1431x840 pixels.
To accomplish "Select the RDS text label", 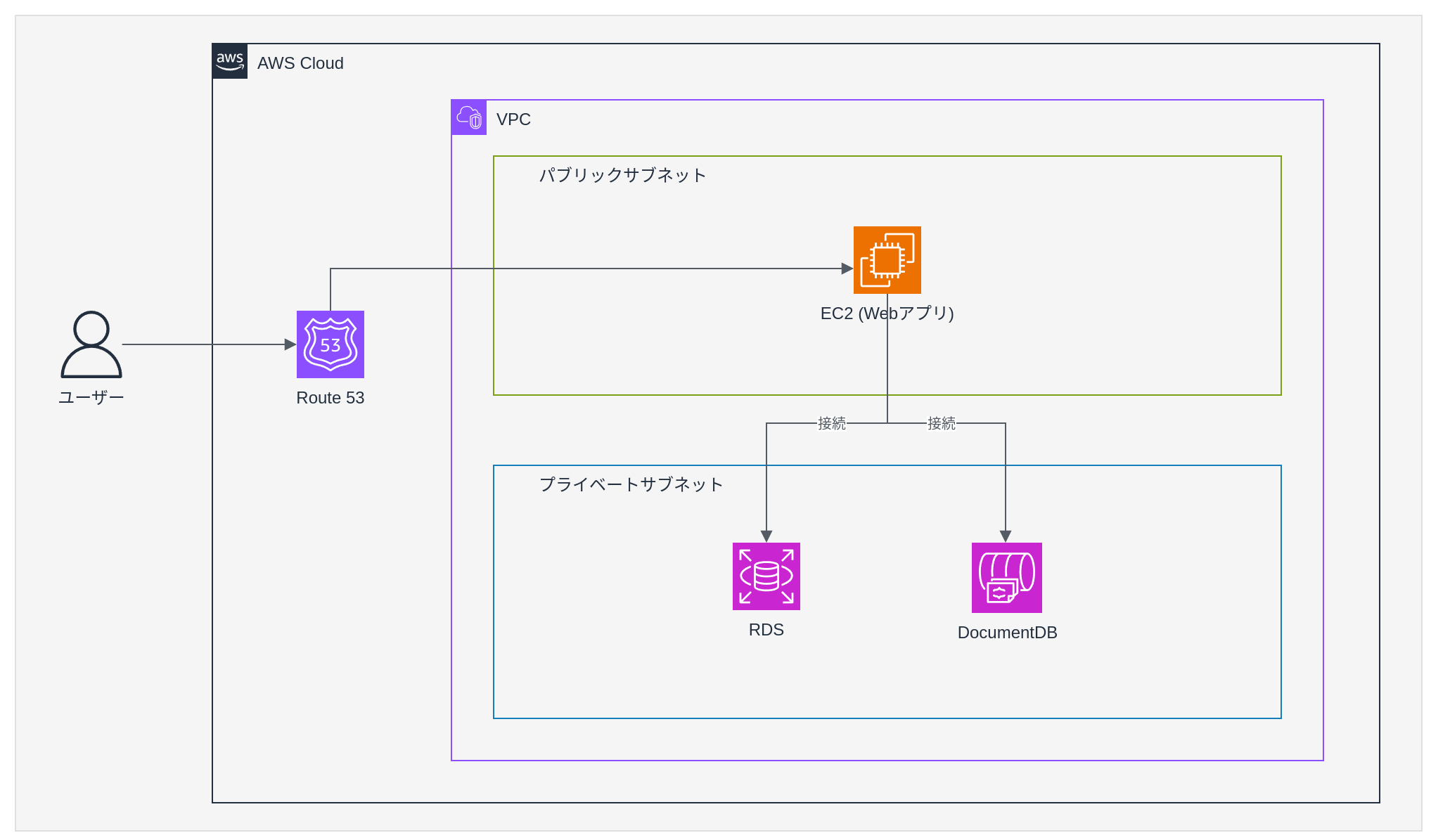I will 766,630.
